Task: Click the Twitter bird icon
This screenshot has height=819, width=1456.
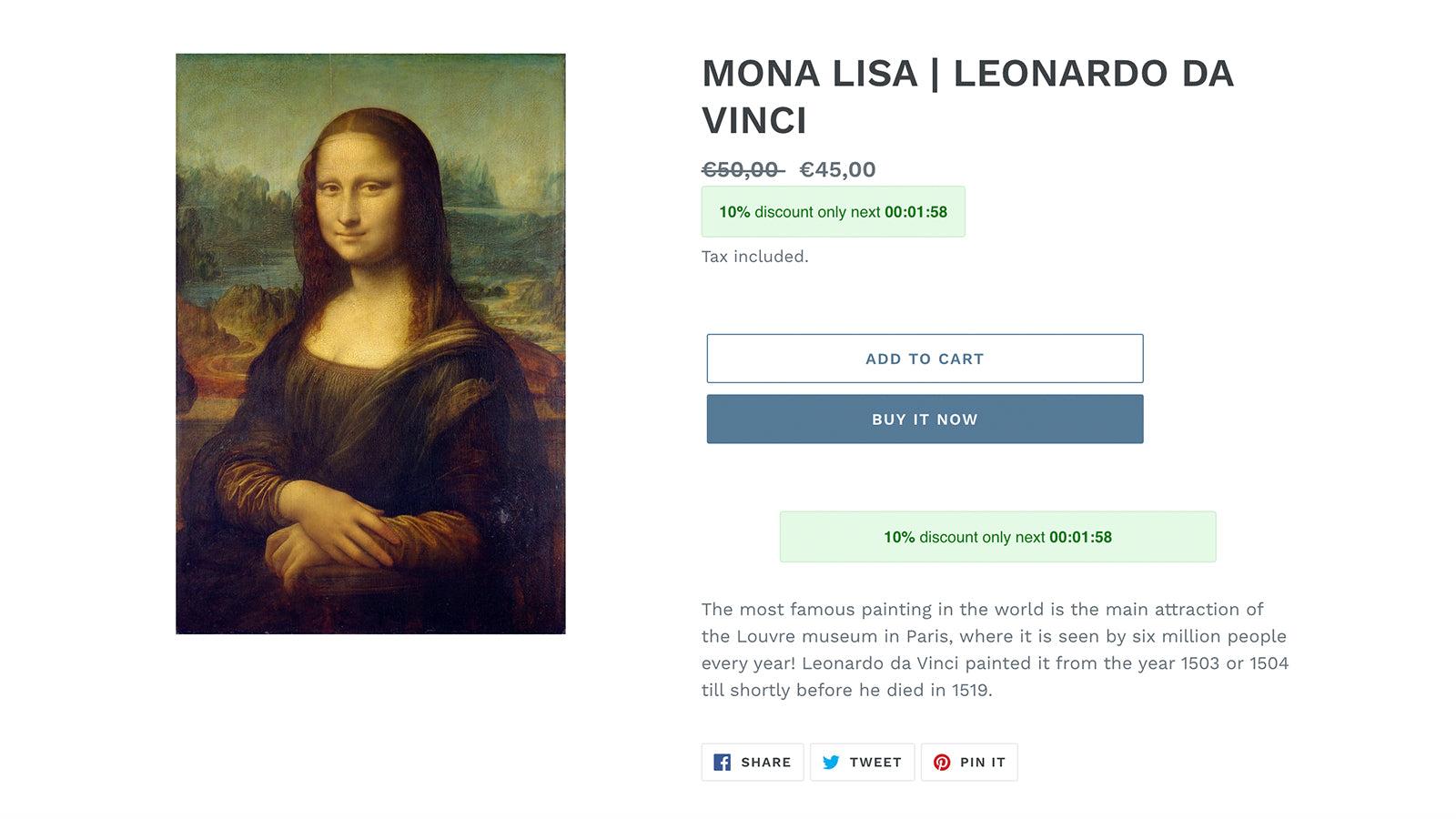Action: pos(831,763)
